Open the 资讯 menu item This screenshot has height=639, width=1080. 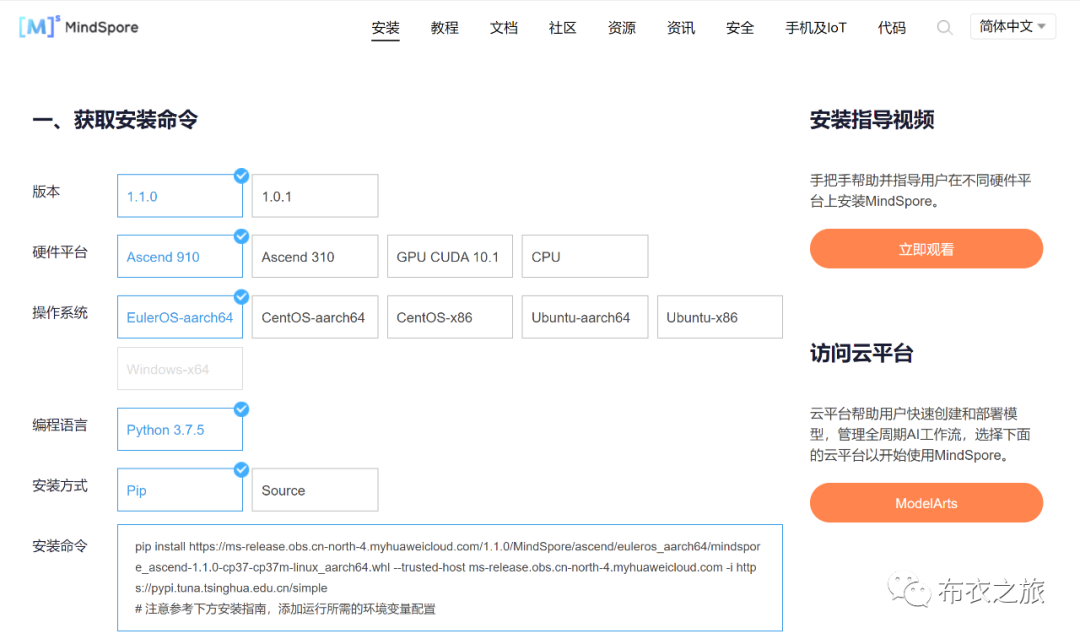click(x=681, y=28)
